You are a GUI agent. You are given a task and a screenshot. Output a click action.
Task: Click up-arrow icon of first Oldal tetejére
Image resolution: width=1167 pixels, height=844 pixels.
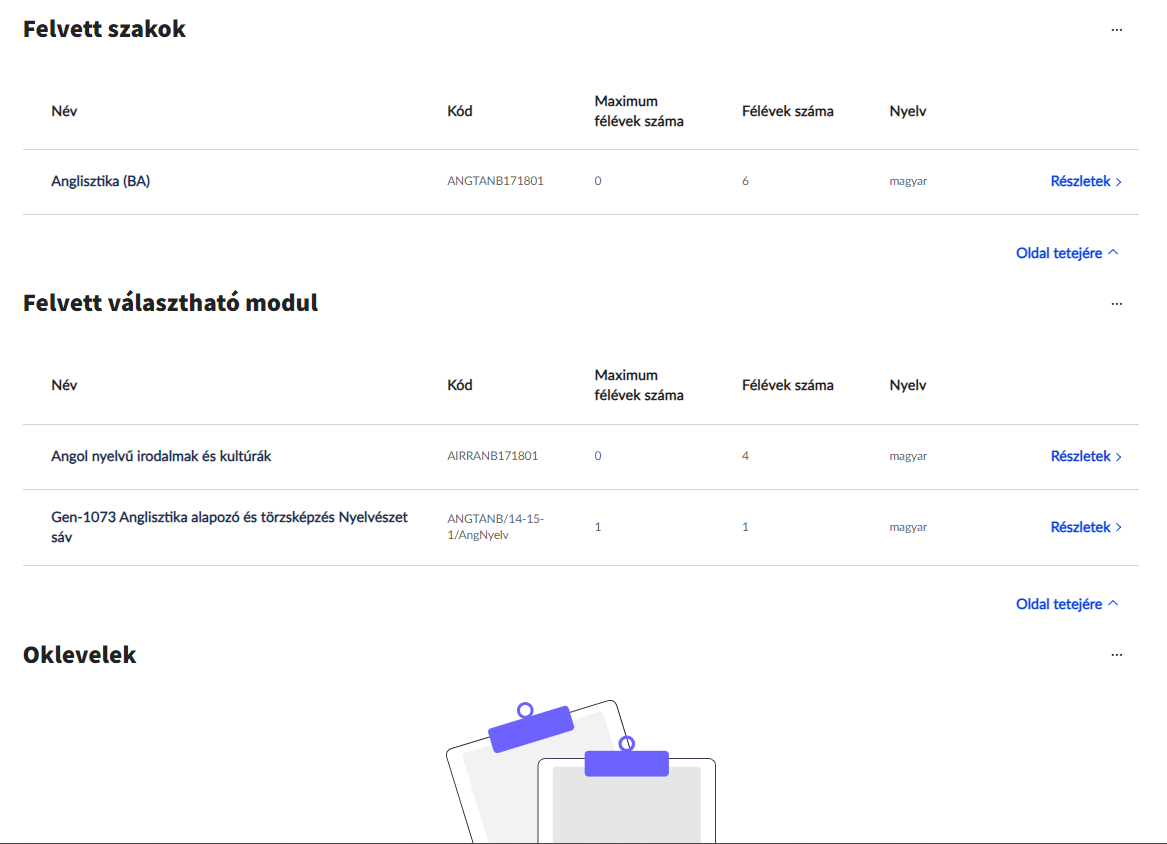pyautogui.click(x=1113, y=252)
